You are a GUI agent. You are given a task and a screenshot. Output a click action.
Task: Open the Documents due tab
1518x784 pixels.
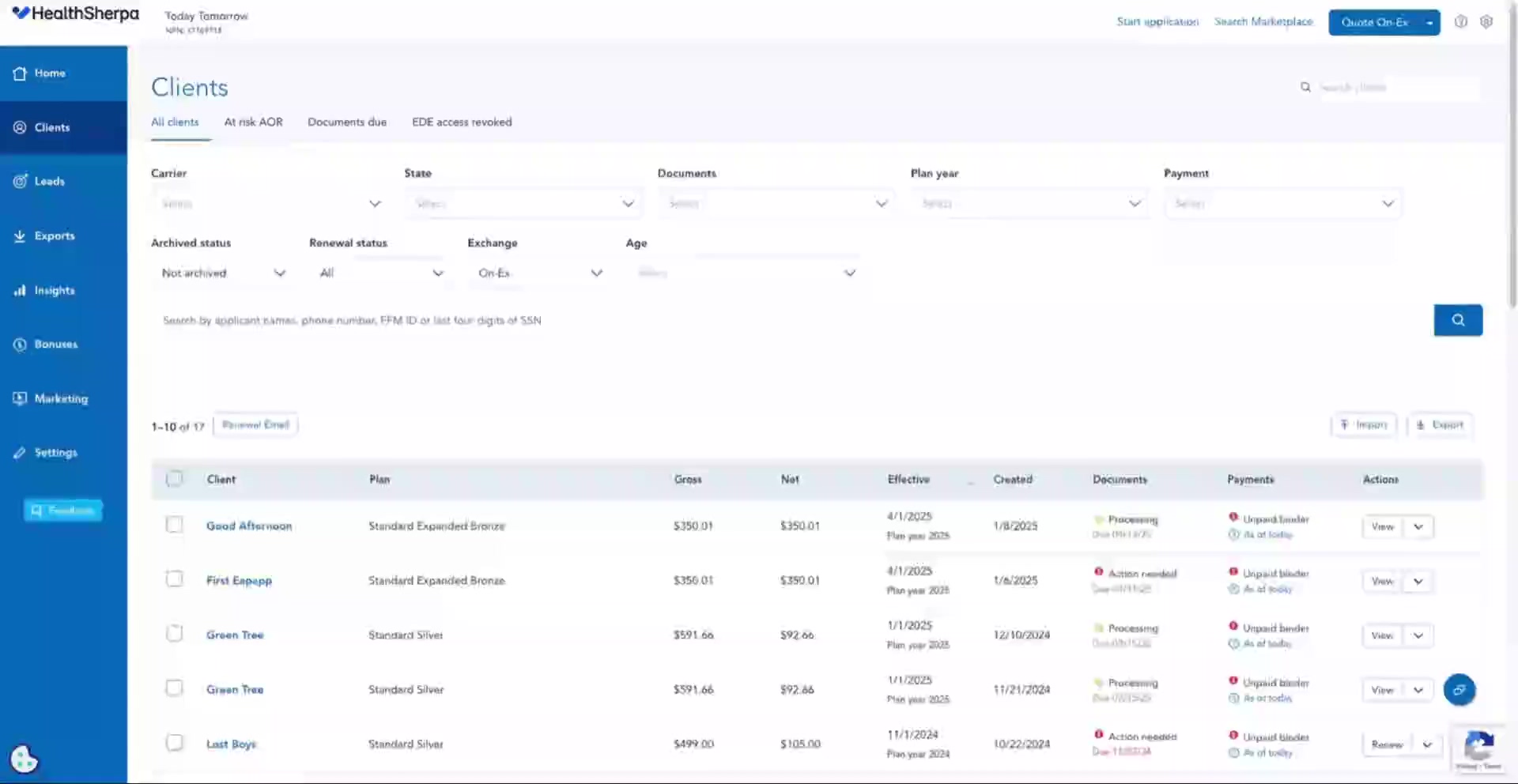[x=347, y=122]
